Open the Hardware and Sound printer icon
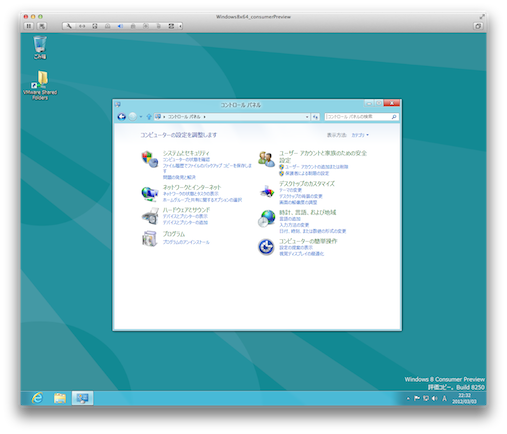 (x=150, y=216)
